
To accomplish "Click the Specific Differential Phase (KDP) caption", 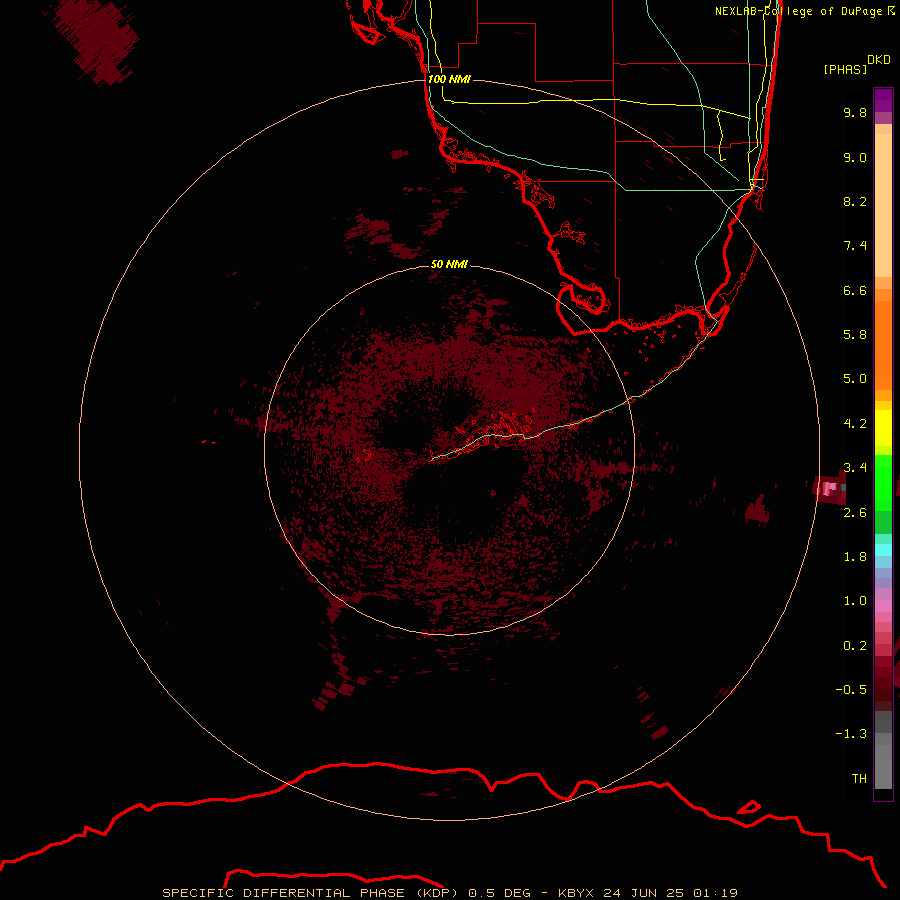I will coord(310,893).
